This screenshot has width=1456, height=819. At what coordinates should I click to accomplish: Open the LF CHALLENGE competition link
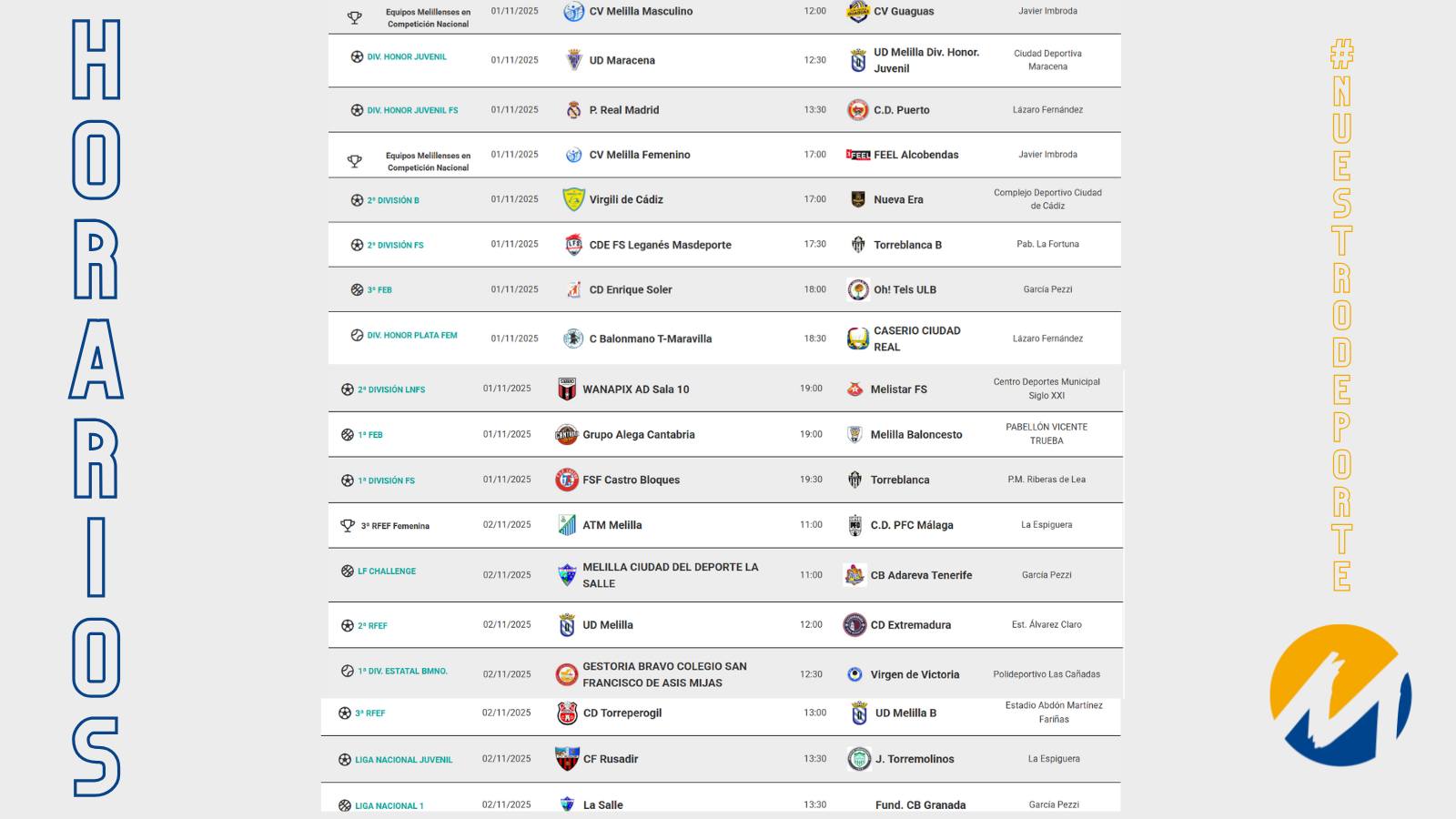pos(386,571)
